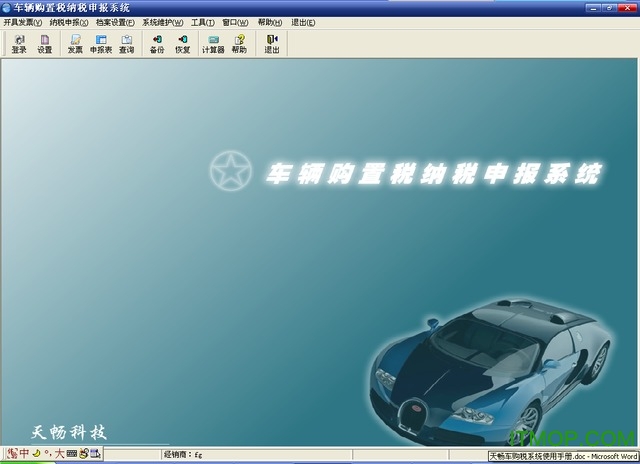Open the 开具发票(Y) menu
The image size is (640, 464).
click(x=22, y=22)
